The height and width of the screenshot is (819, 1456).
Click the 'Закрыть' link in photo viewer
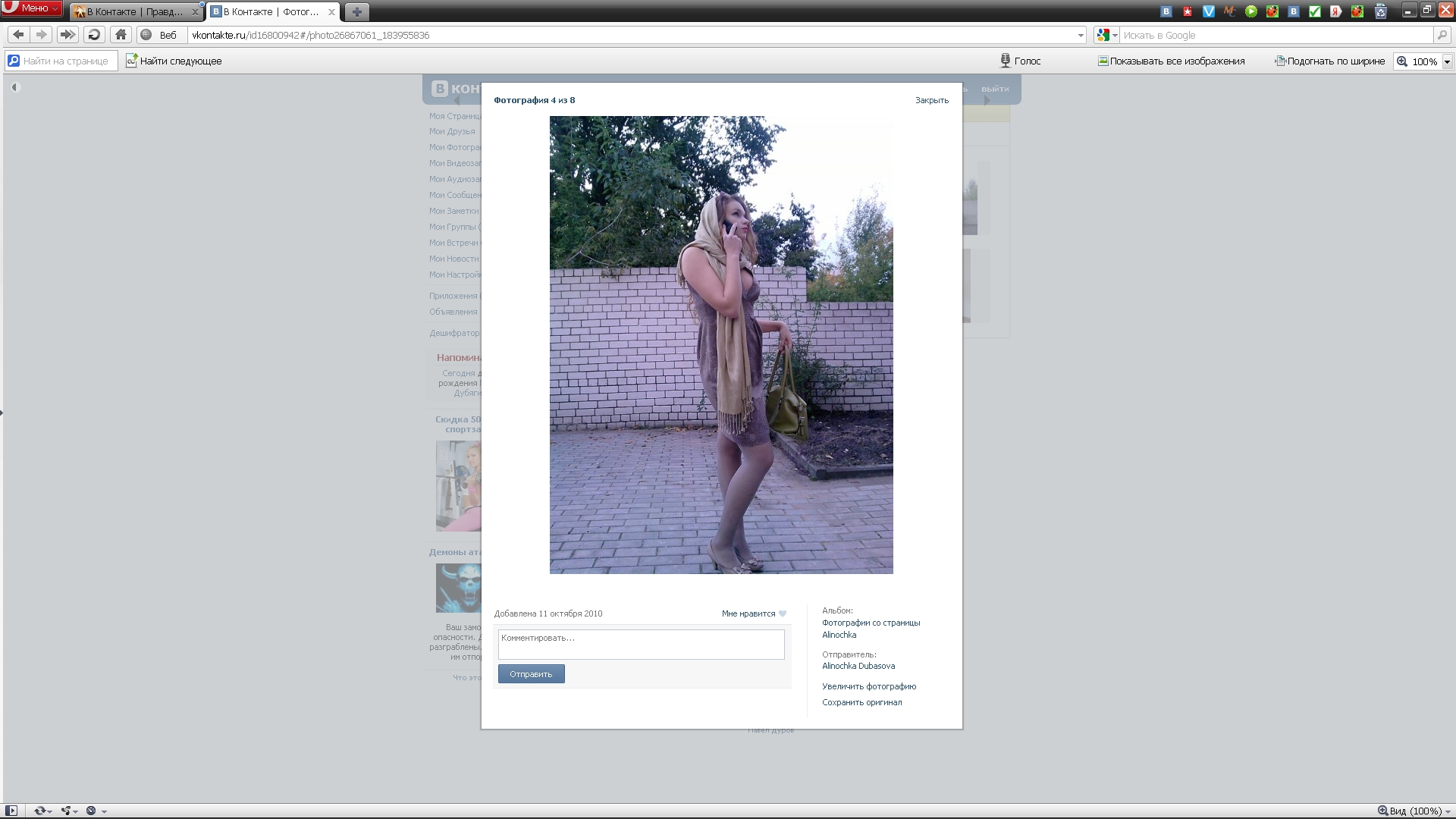[x=931, y=100]
